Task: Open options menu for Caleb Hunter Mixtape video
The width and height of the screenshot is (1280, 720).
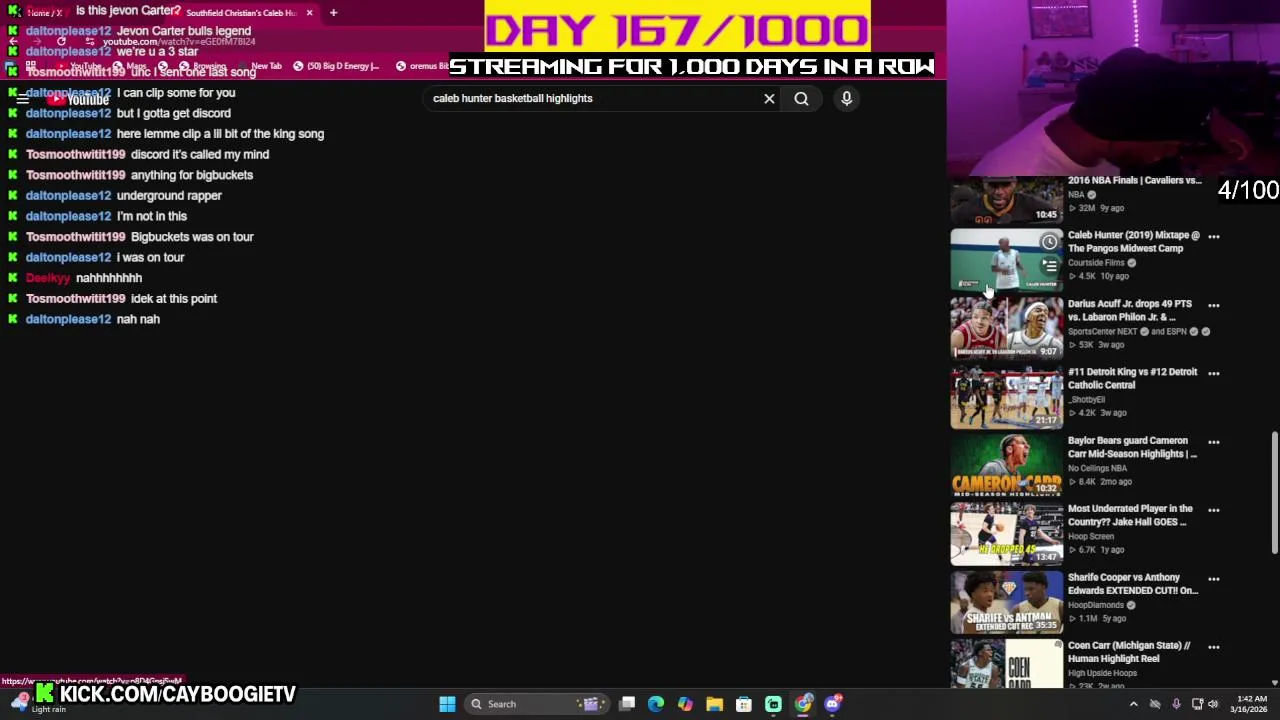Action: 1213,236
